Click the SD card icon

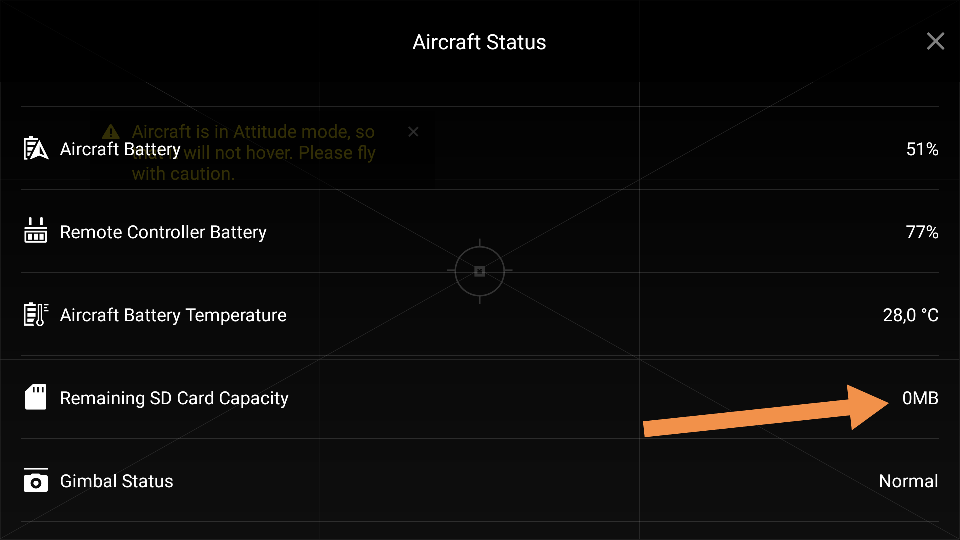click(36, 397)
